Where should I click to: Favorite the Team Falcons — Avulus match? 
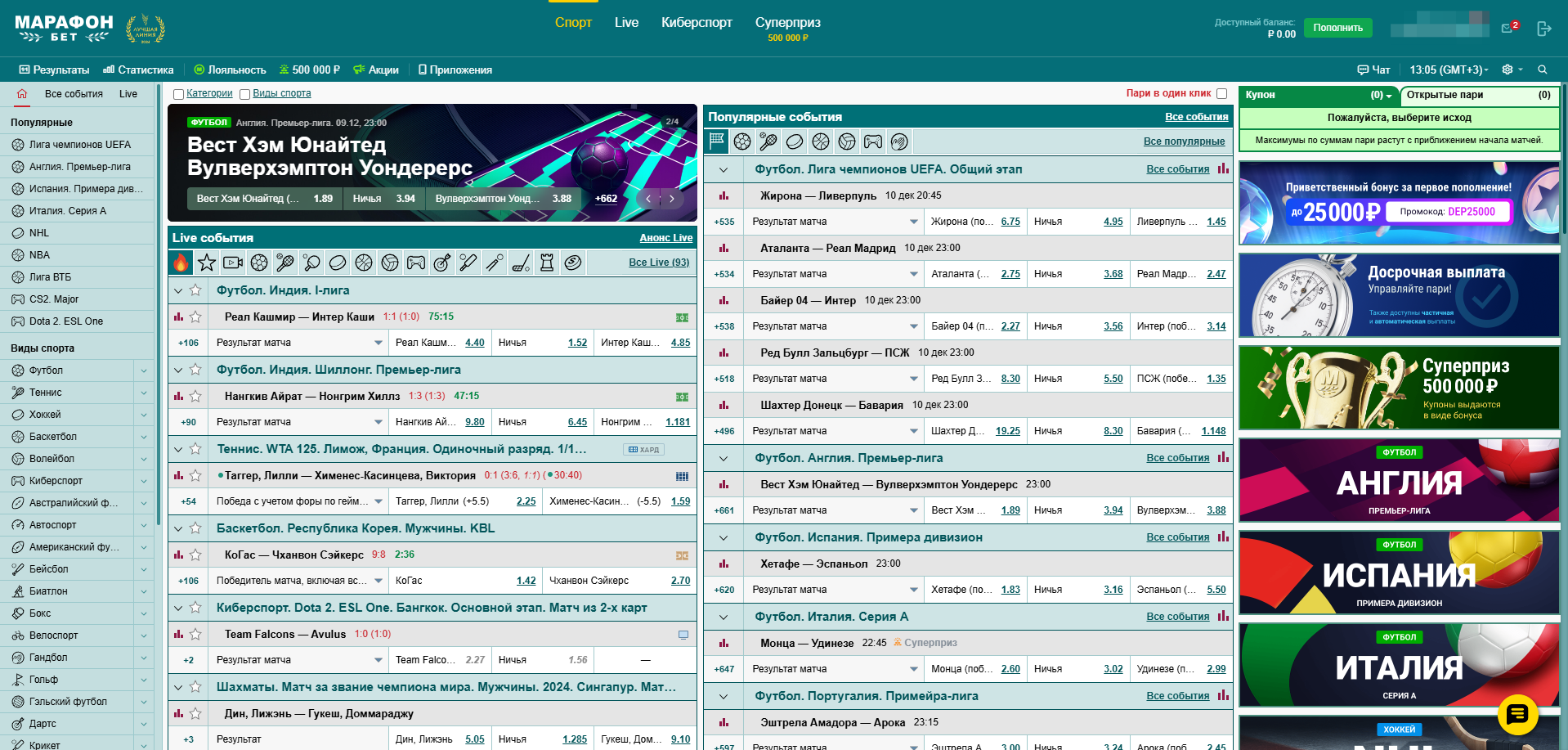point(195,634)
